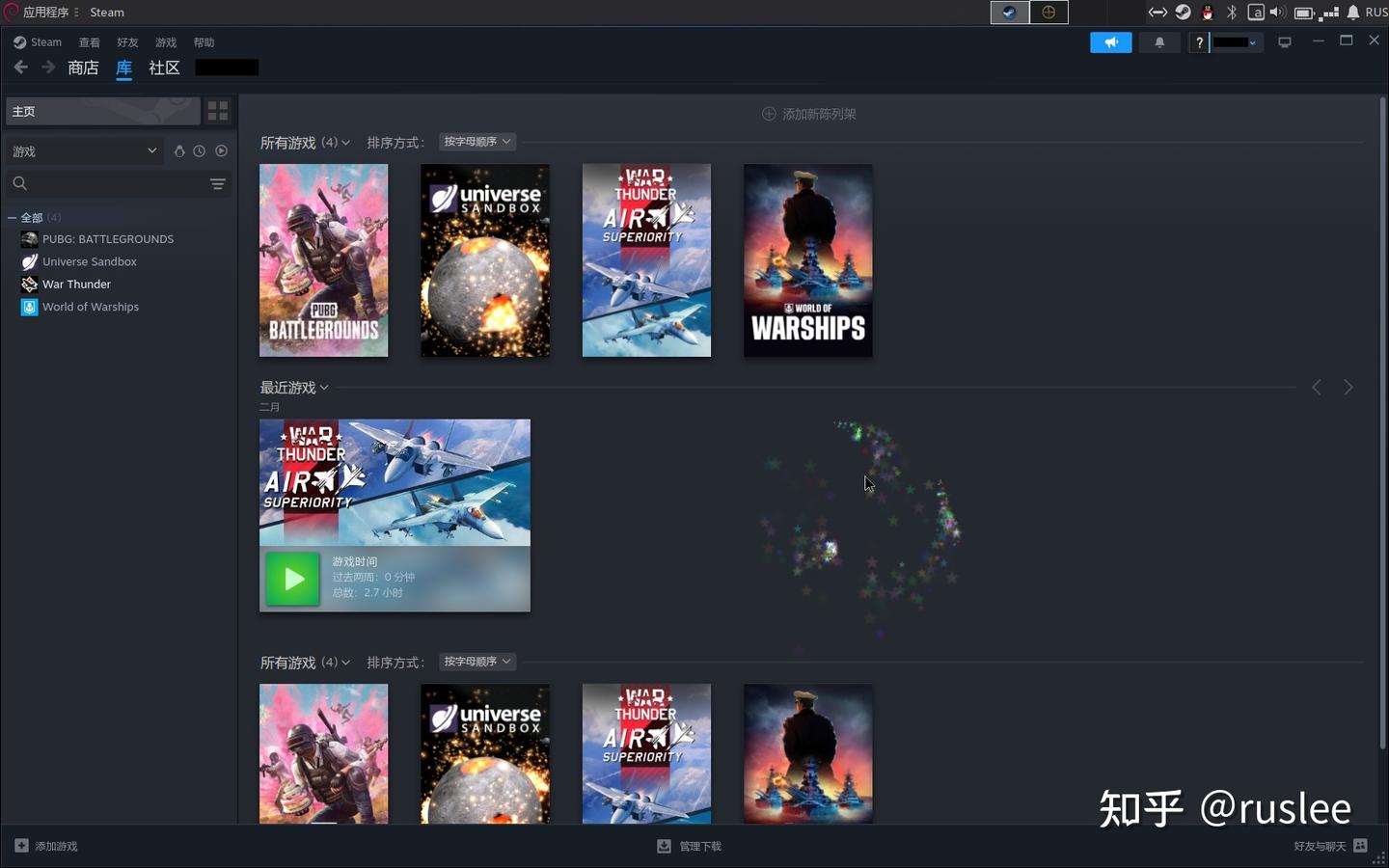Show the next recent games page arrow
Viewport: 1389px width, 868px height.
point(1348,387)
